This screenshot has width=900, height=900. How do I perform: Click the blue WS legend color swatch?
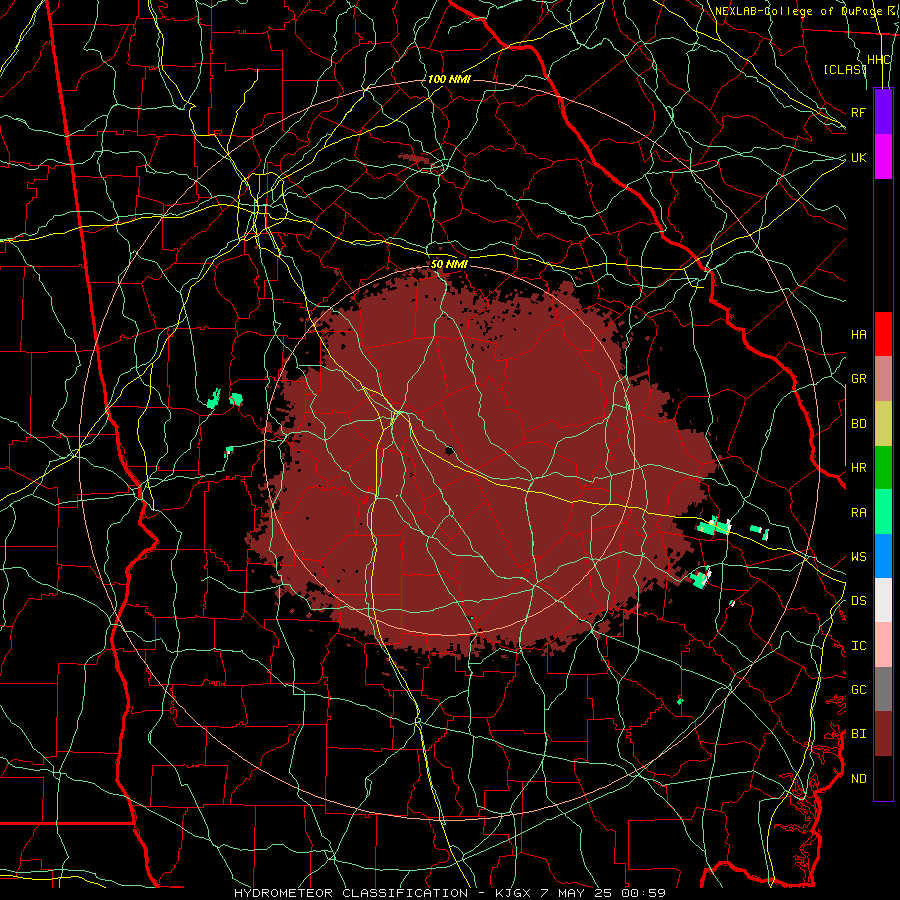[x=883, y=556]
